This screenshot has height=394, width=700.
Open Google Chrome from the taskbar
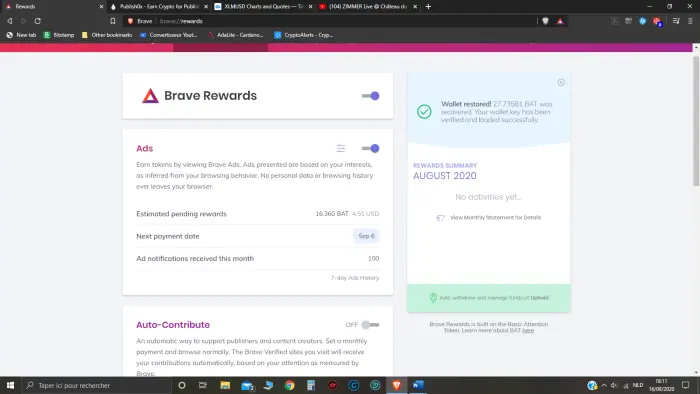coord(290,385)
